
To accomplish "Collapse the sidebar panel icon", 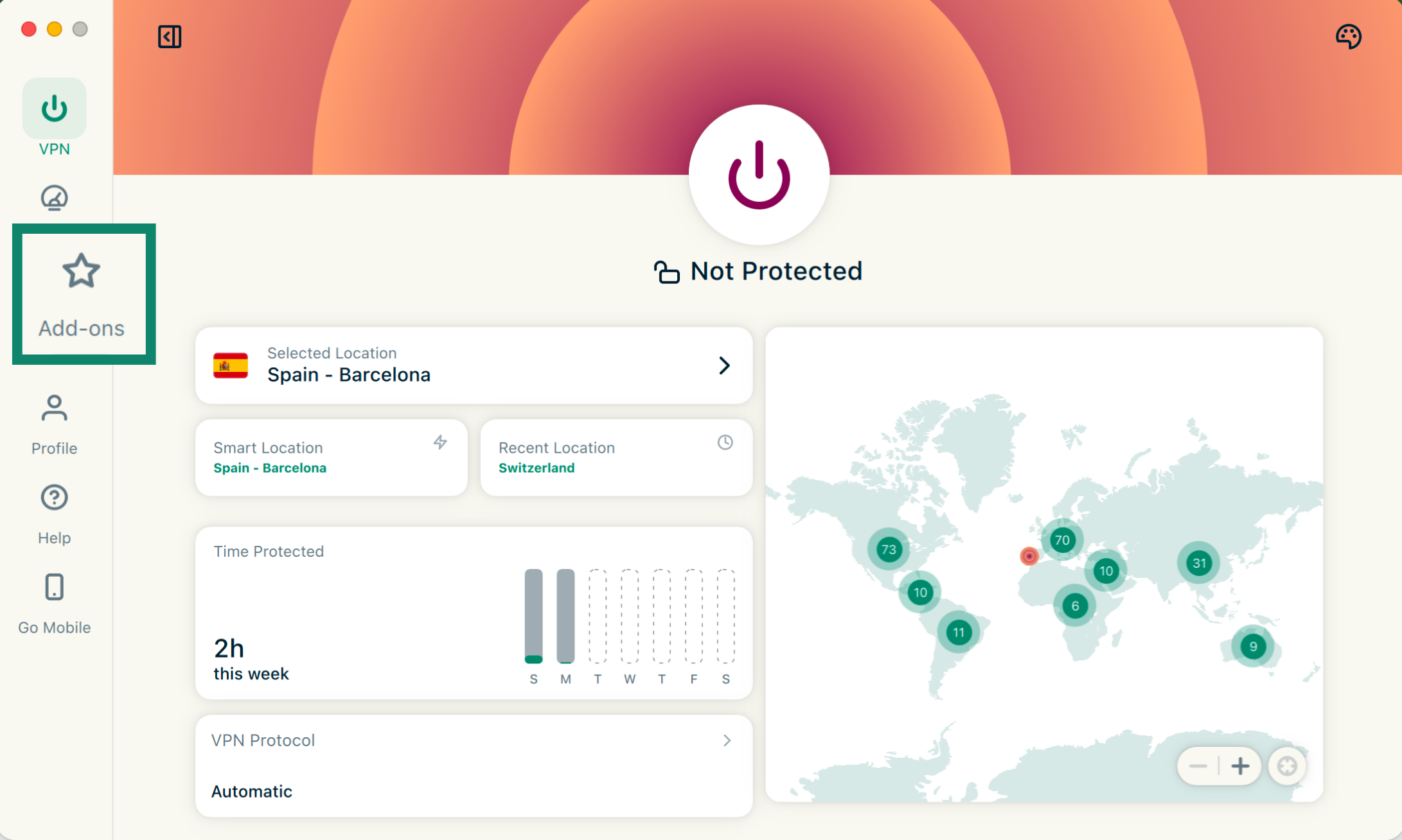I will click(170, 37).
